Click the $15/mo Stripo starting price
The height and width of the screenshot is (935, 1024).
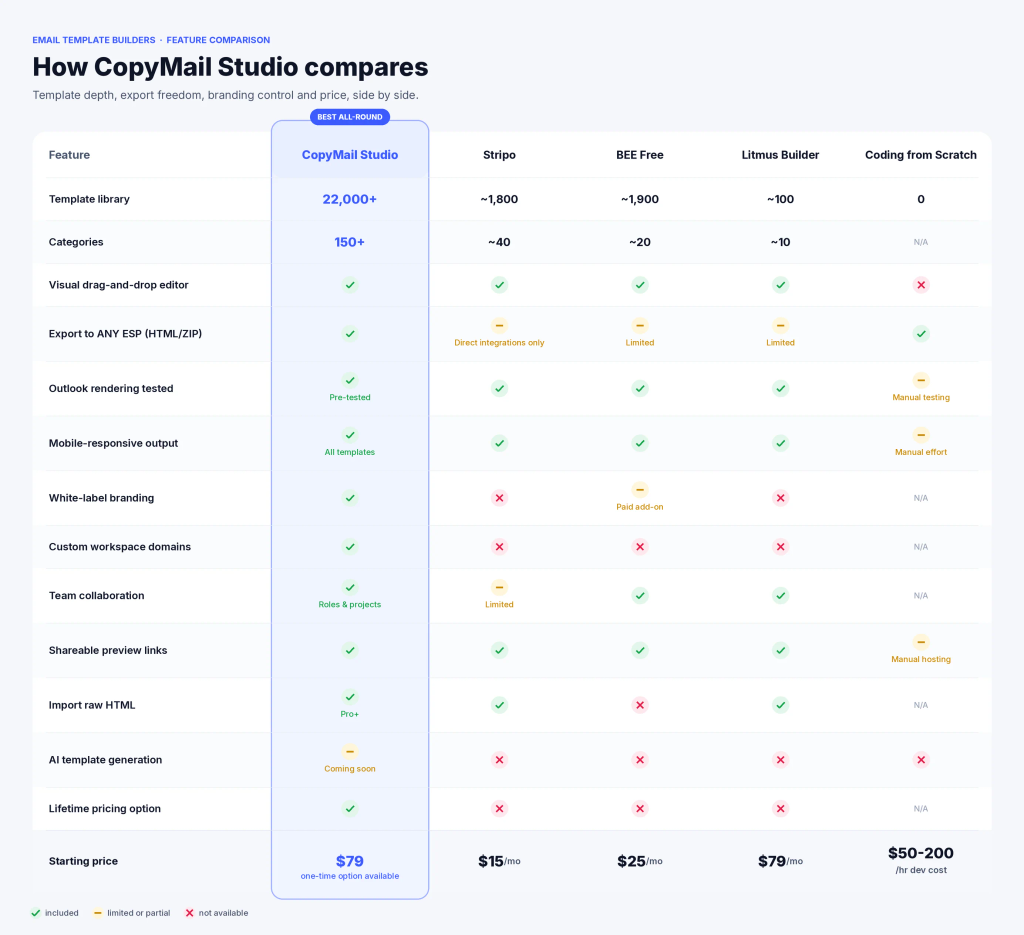tap(499, 861)
